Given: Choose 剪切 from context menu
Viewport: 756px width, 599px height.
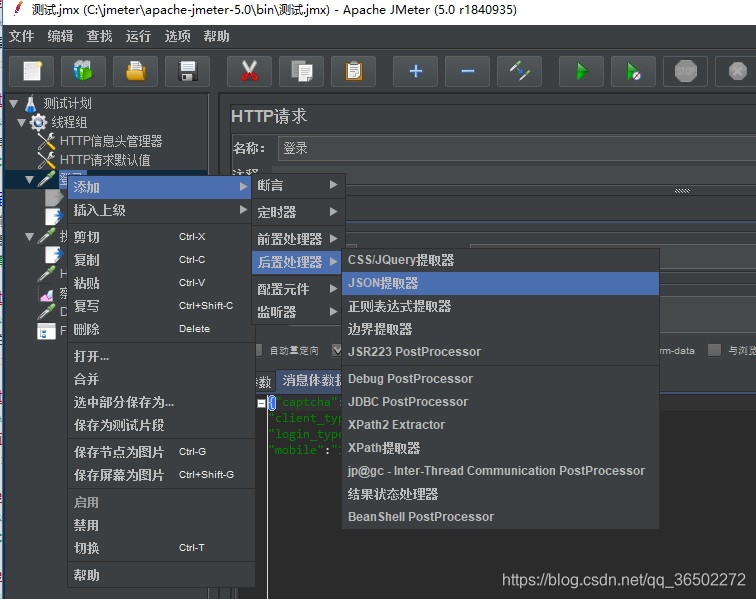Looking at the screenshot, I should (160, 237).
